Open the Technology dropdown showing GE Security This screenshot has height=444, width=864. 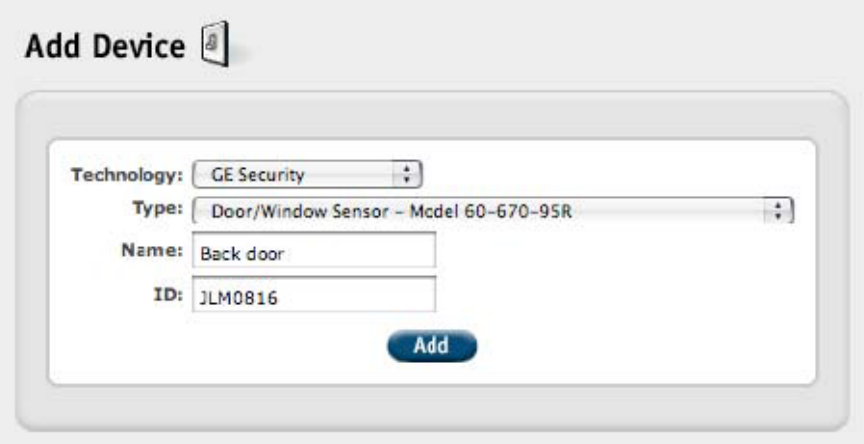pos(307,175)
